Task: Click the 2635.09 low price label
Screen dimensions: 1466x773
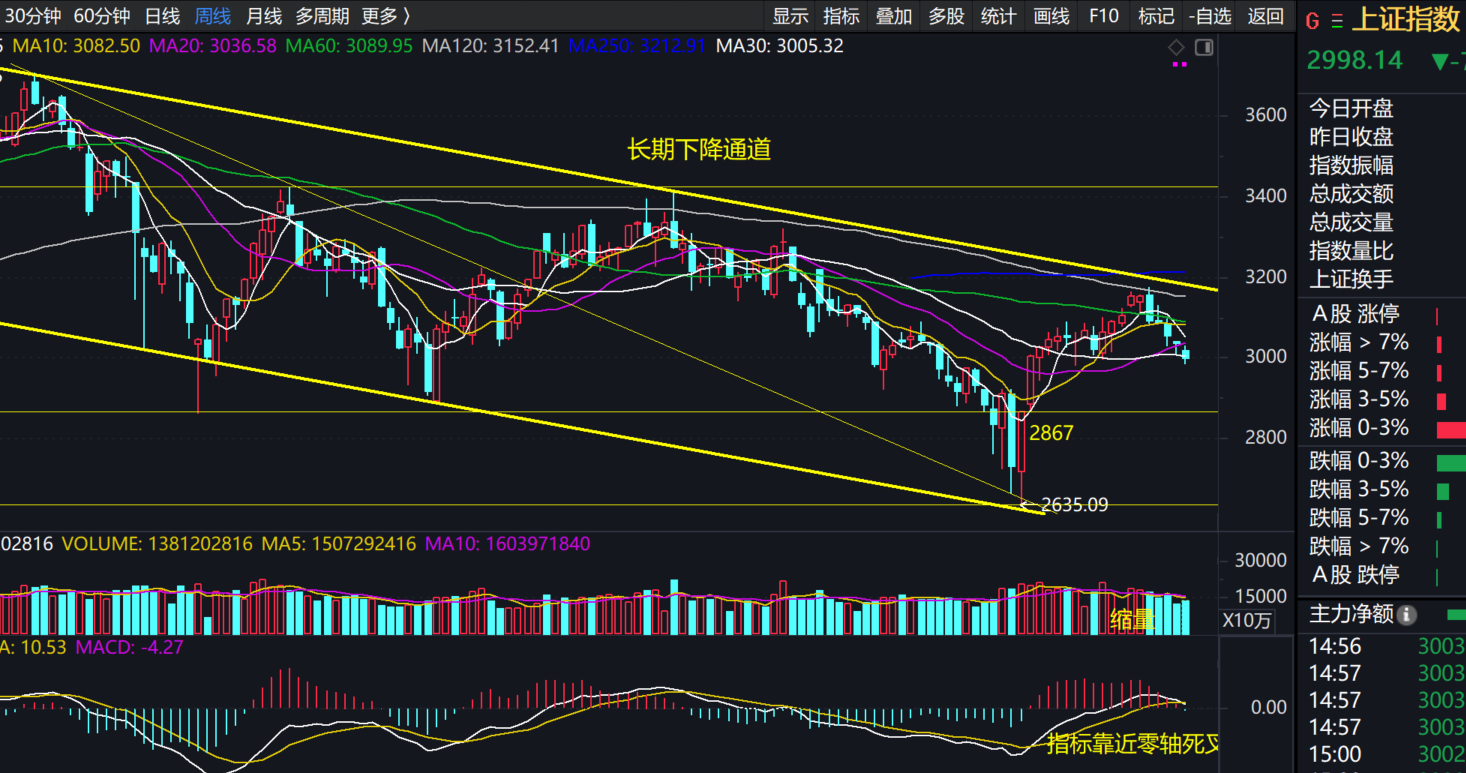Action: coord(1075,505)
